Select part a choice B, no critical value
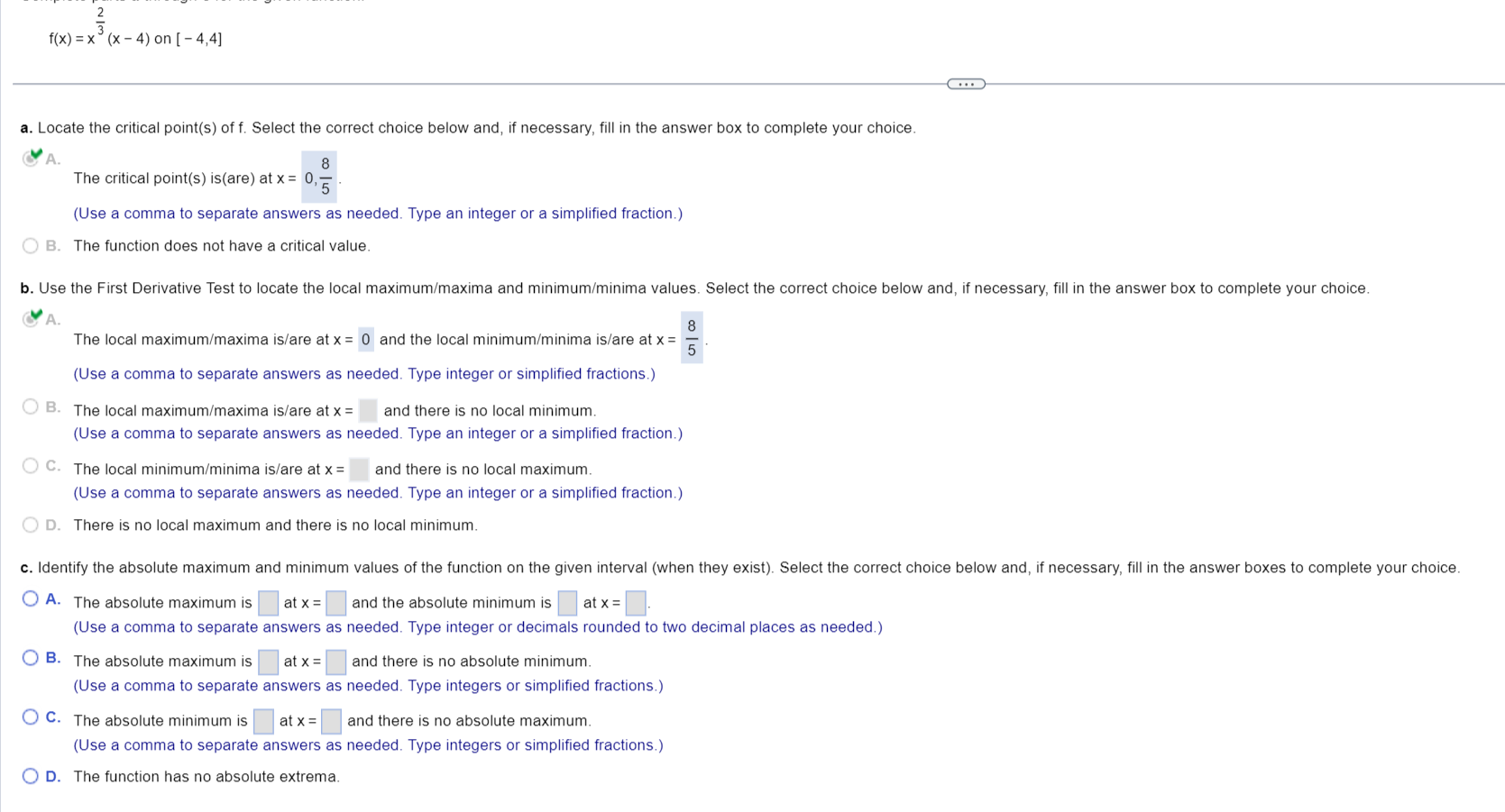Screen dimensions: 1505x812 (31, 246)
